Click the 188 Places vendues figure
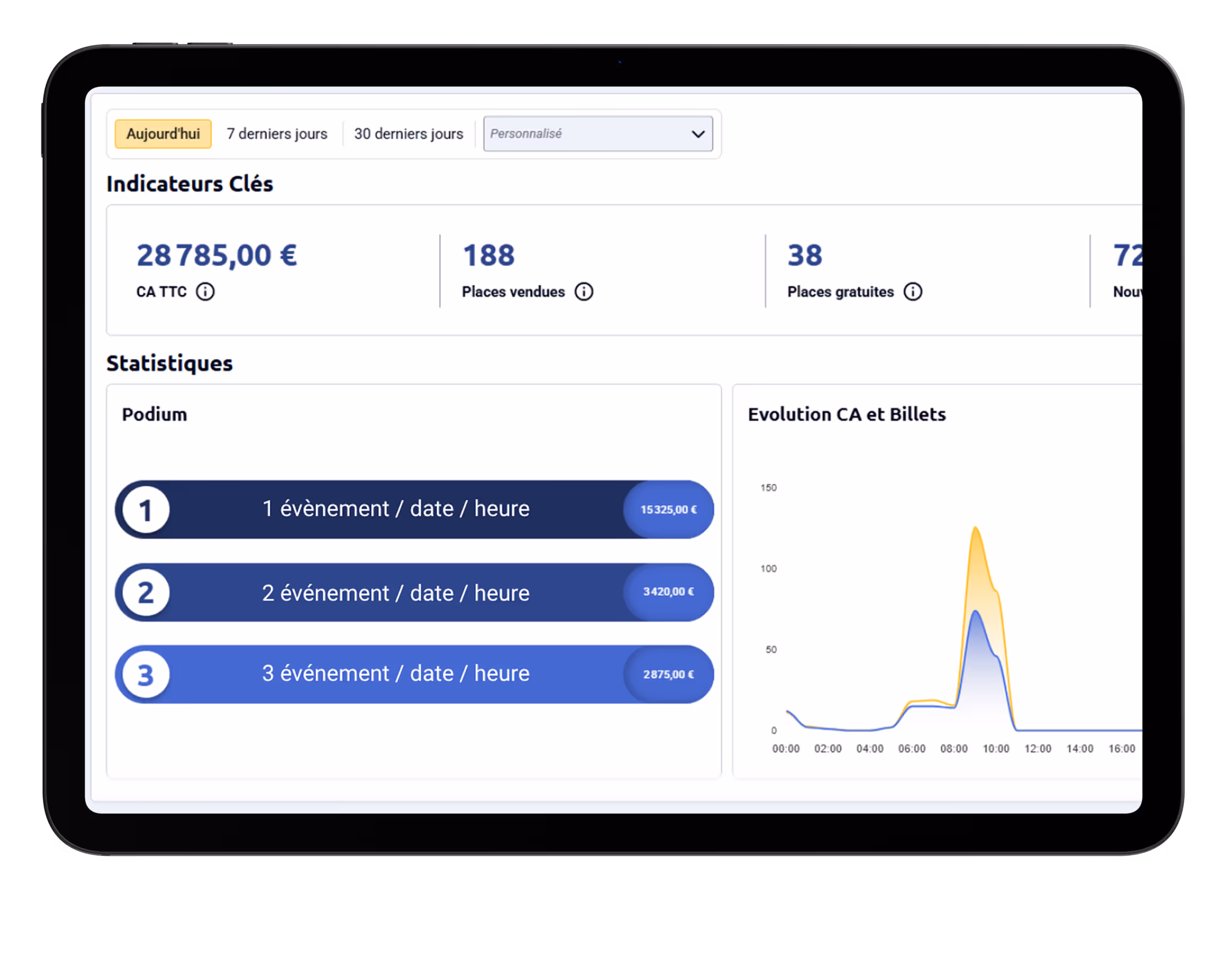 pyautogui.click(x=489, y=255)
